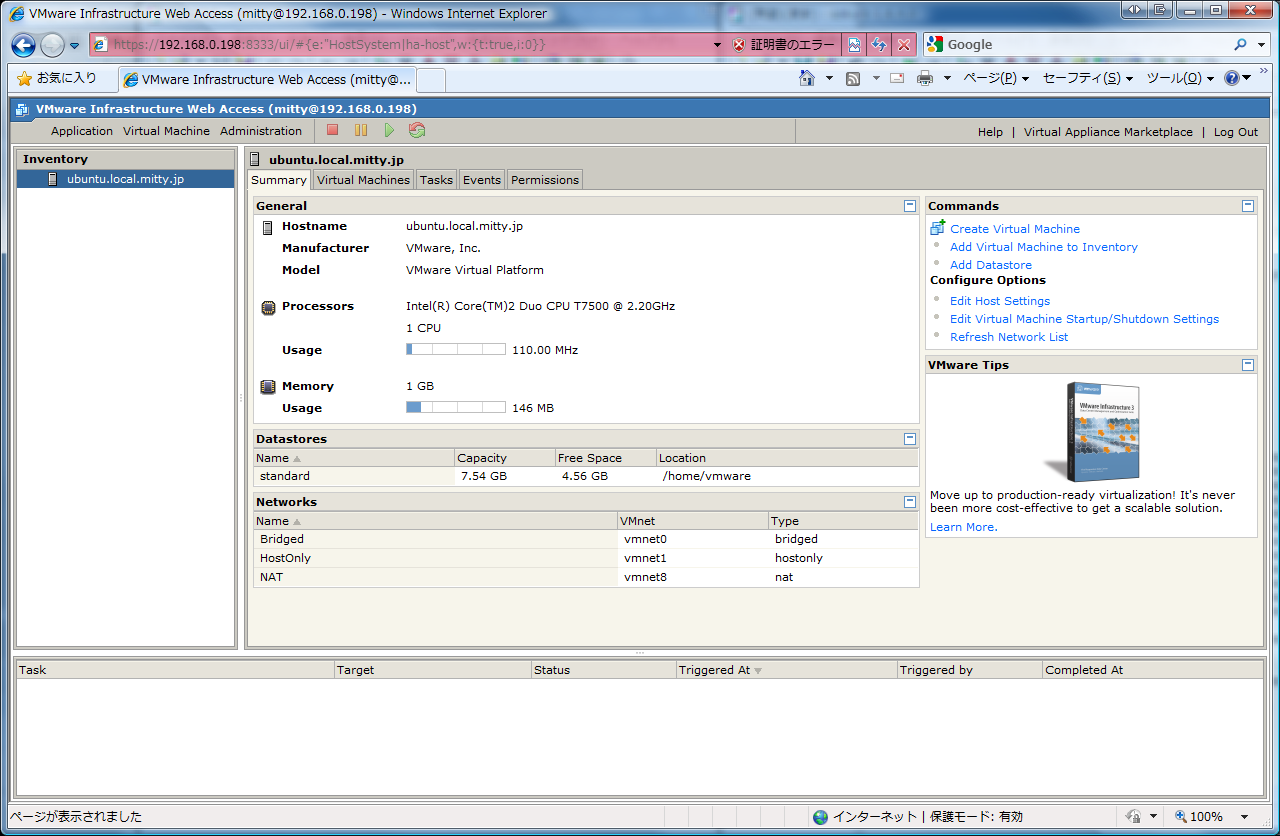Screen dimensions: 1280x836
Task: Open the Administration menu
Action: (261, 131)
